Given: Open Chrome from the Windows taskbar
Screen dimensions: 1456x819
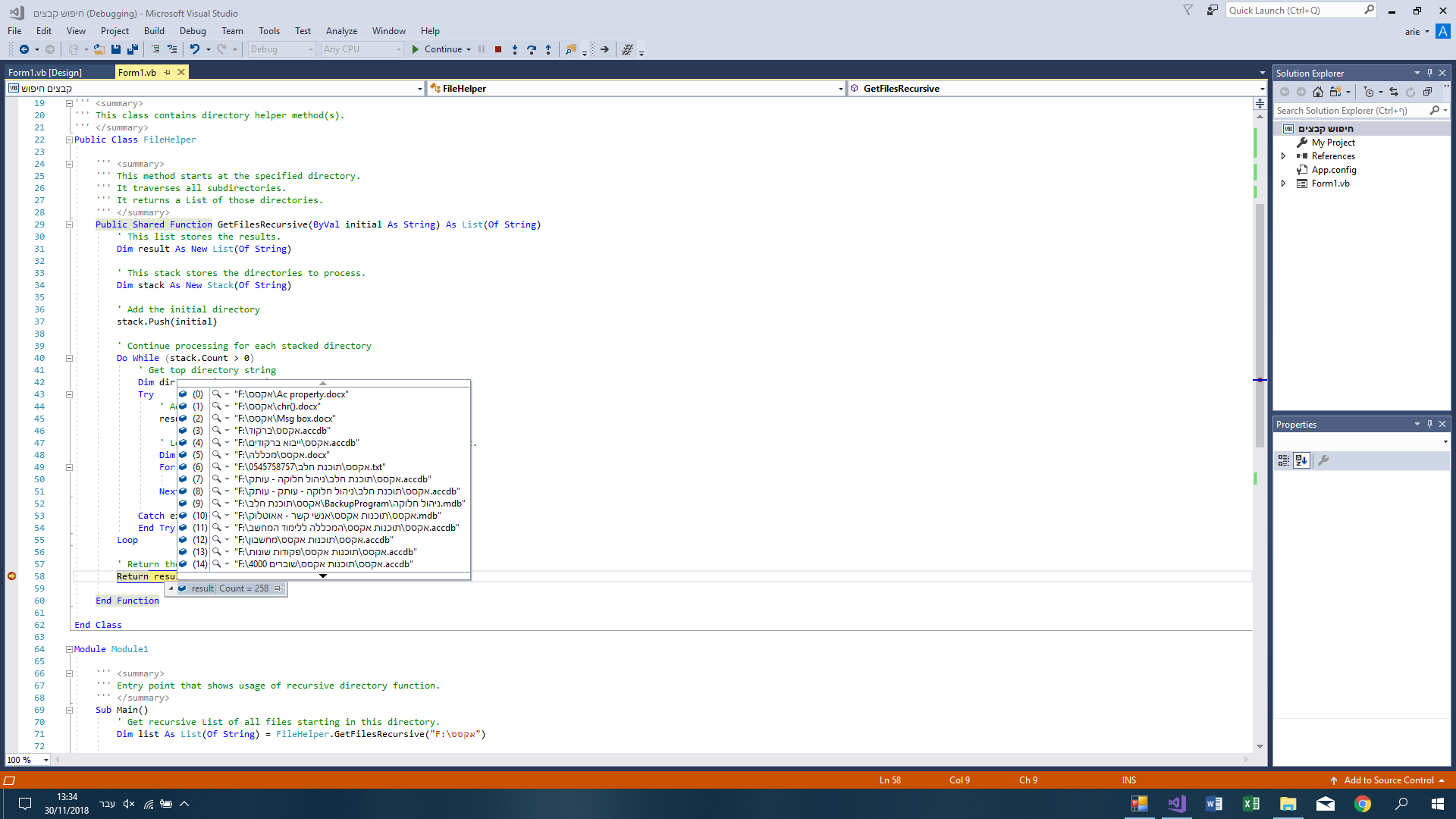Looking at the screenshot, I should (x=1363, y=804).
